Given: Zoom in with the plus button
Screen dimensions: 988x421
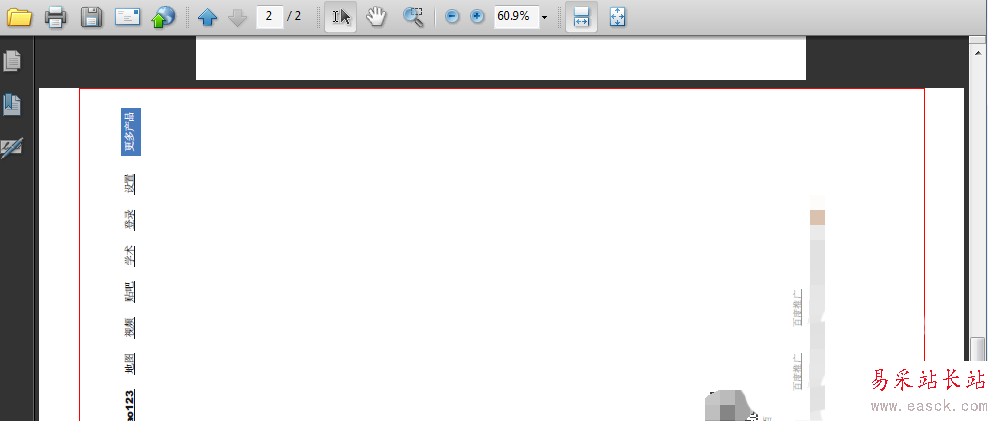Looking at the screenshot, I should [x=477, y=17].
